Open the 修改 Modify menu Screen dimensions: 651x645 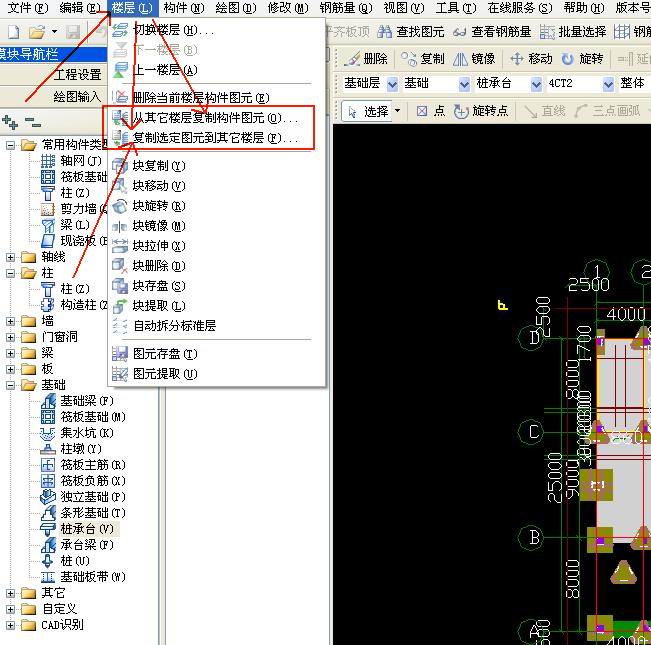click(x=288, y=7)
